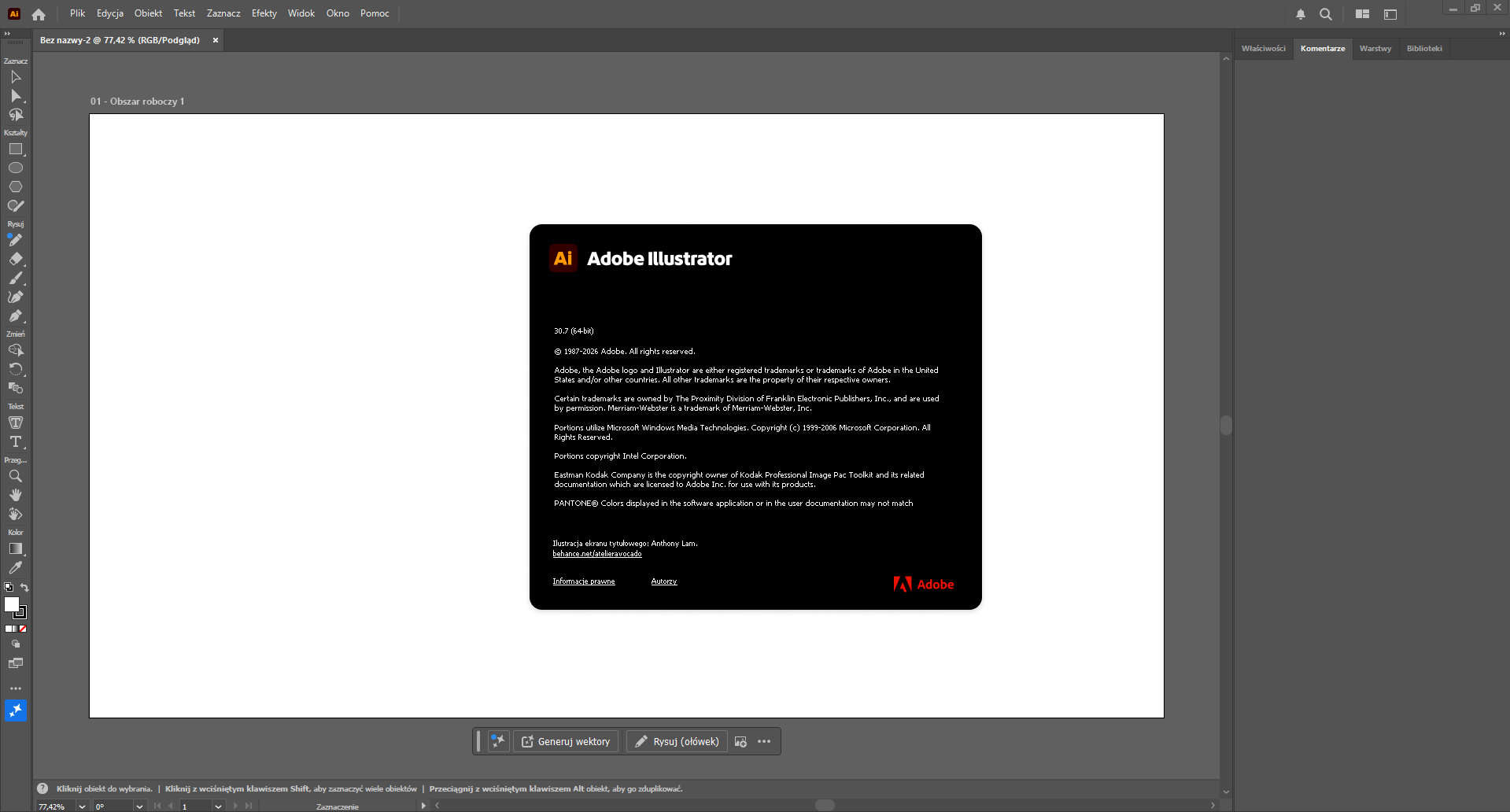1510x812 pixels.
Task: Open the Pomoc menu
Action: [375, 13]
